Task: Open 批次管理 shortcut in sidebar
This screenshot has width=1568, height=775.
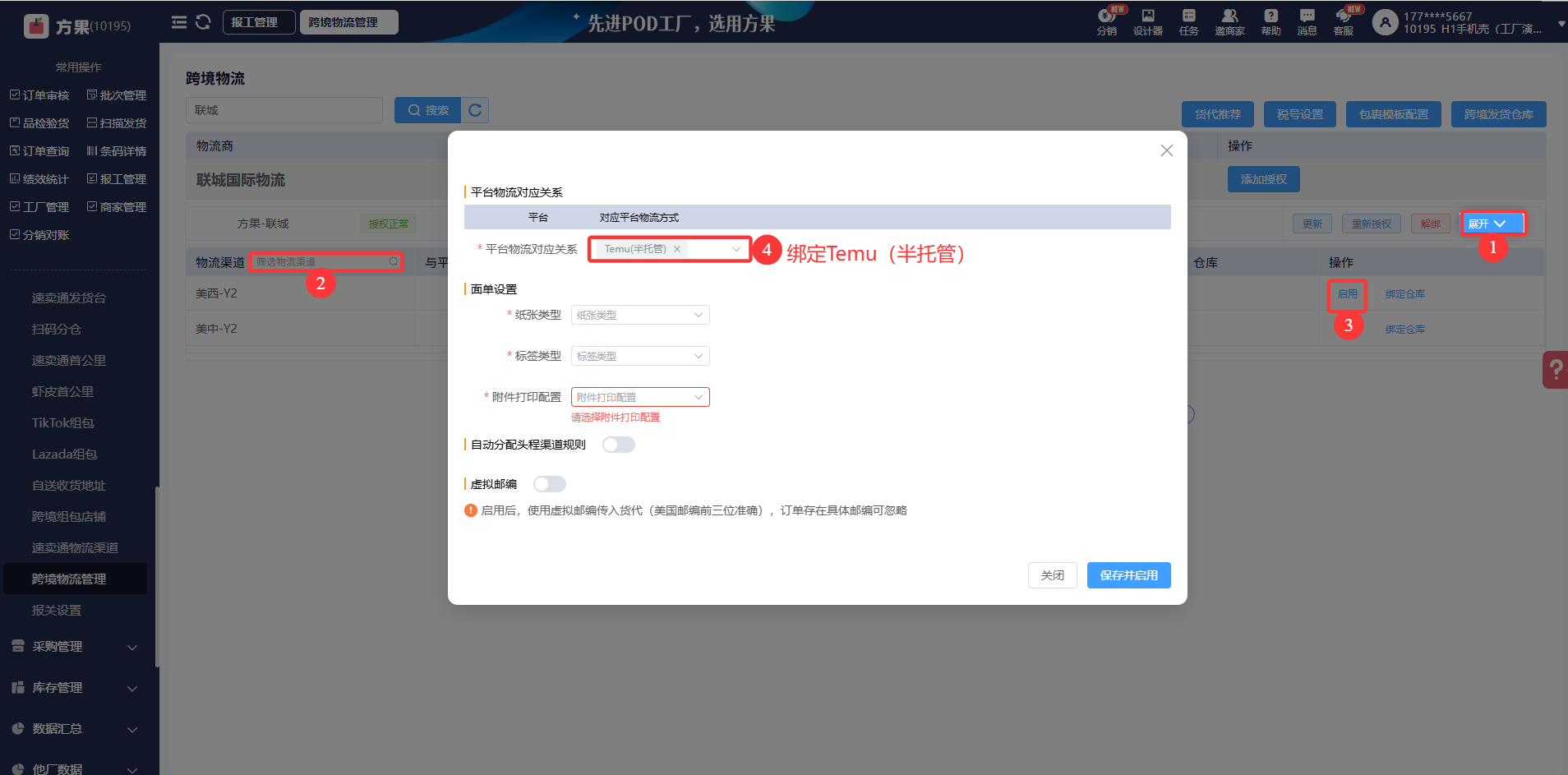Action: pos(117,95)
